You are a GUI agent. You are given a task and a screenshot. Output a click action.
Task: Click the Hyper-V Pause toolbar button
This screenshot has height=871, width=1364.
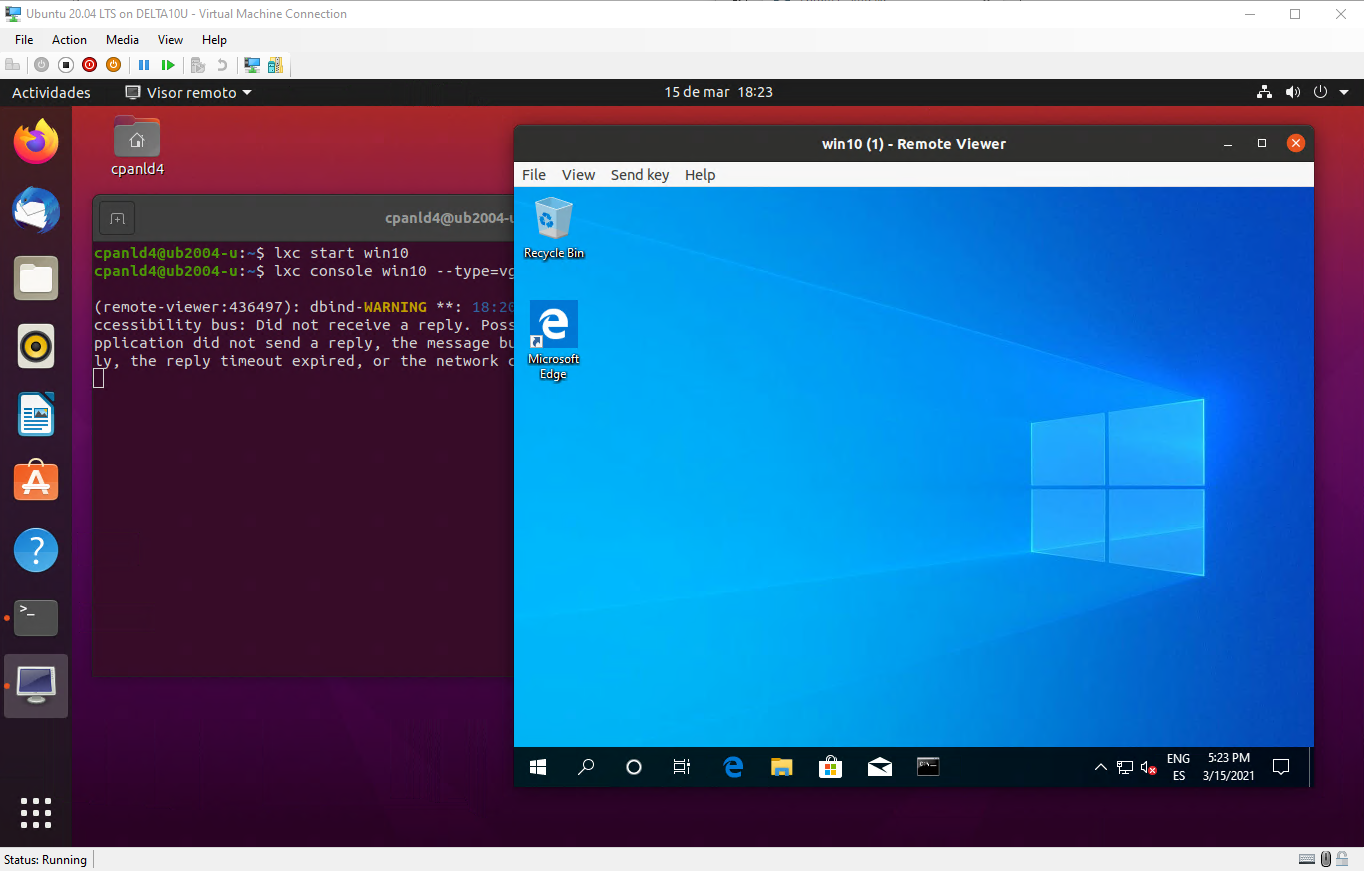(x=144, y=65)
